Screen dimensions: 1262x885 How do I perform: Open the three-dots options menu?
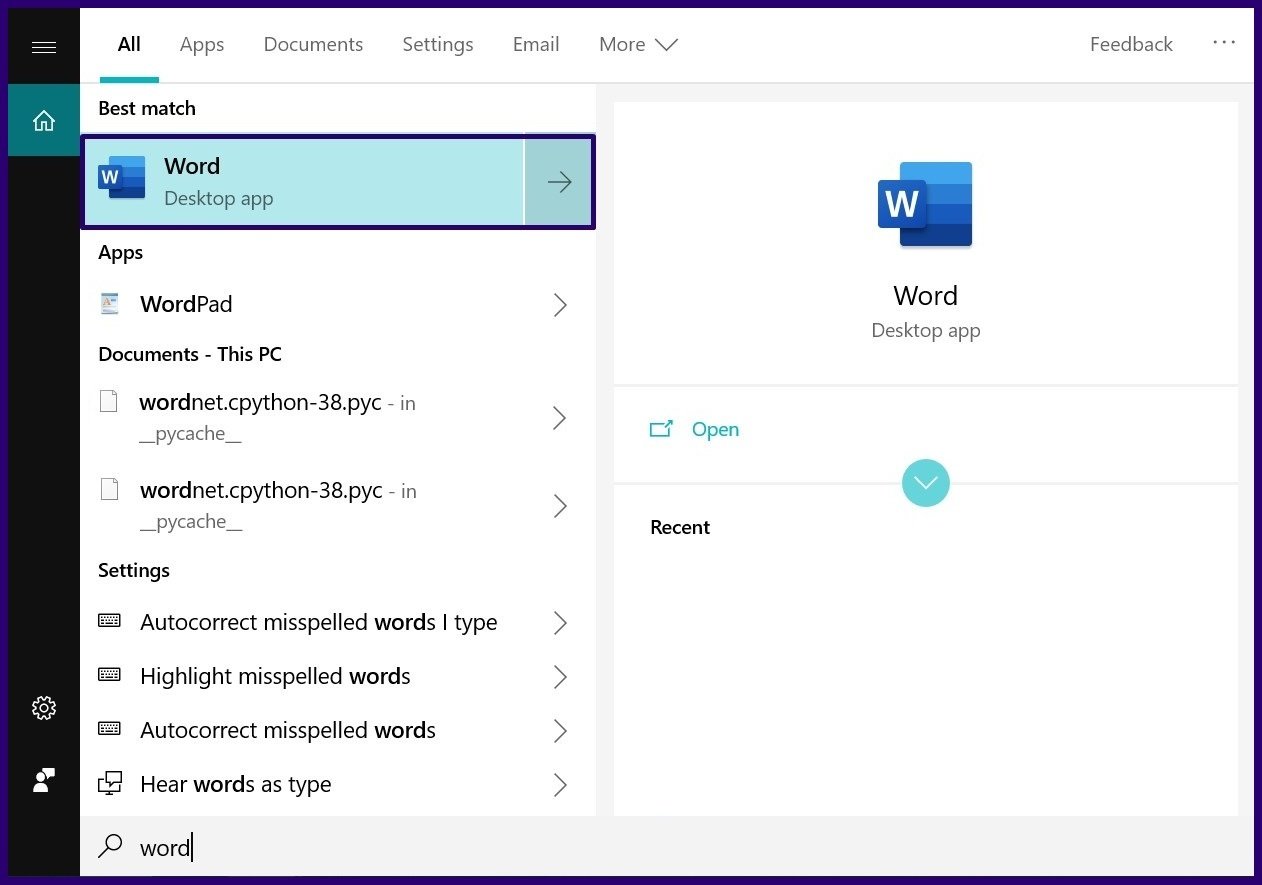click(x=1224, y=43)
